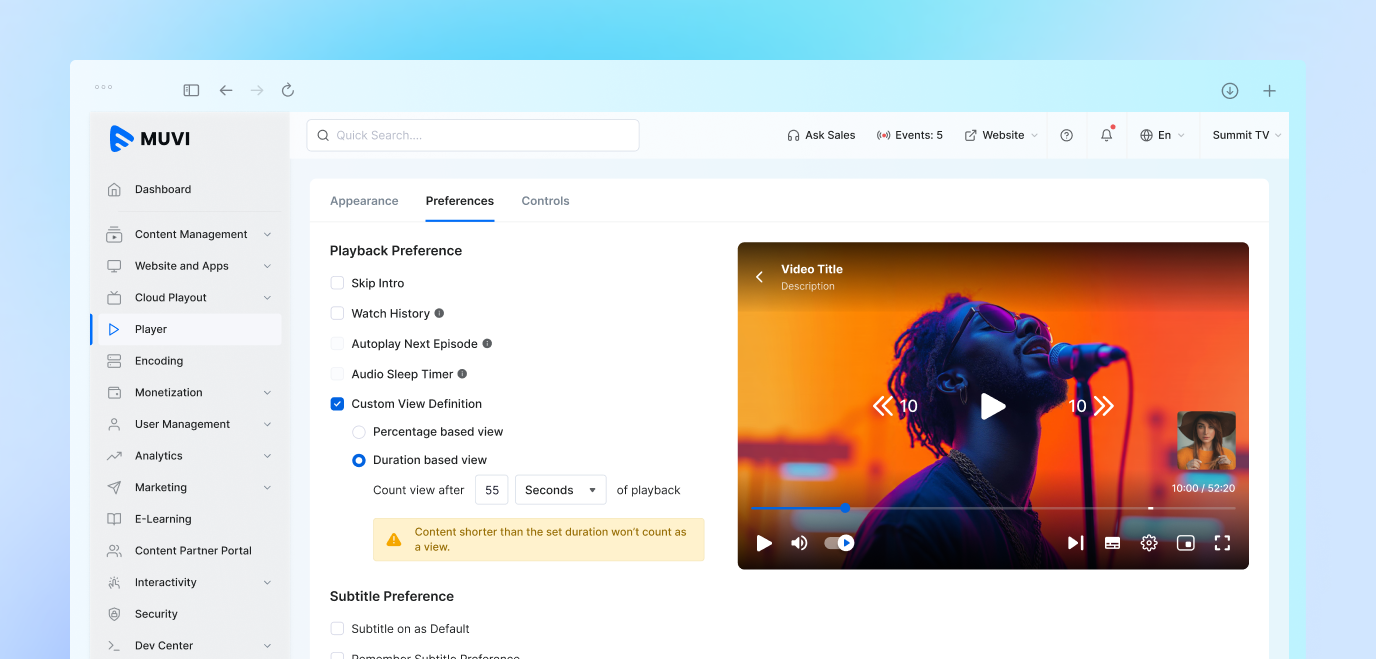Open the Summit TV account dropdown
Image resolution: width=1376 pixels, height=659 pixels.
tap(1246, 135)
